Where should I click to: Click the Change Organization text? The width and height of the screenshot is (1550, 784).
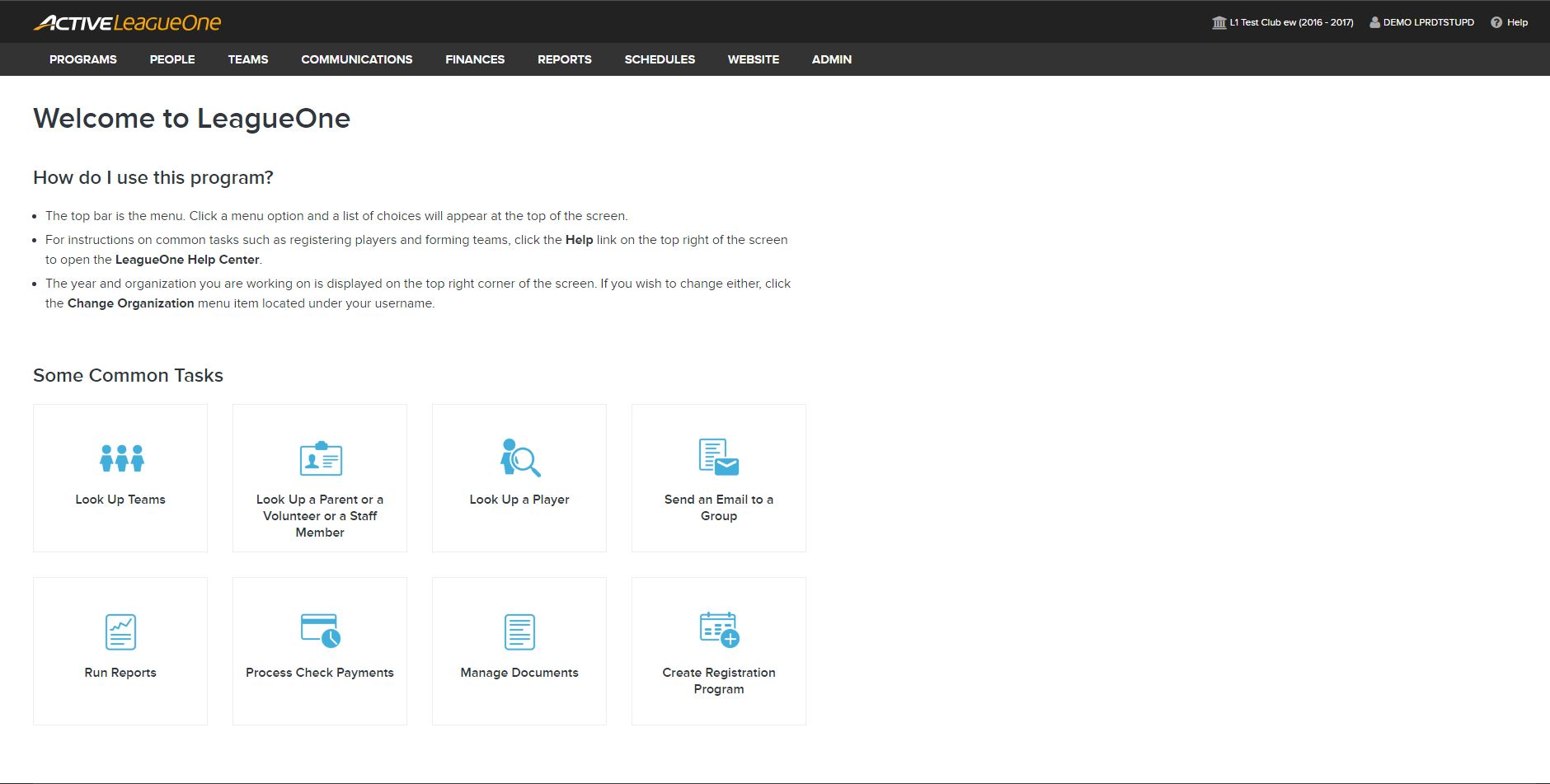pyautogui.click(x=131, y=303)
